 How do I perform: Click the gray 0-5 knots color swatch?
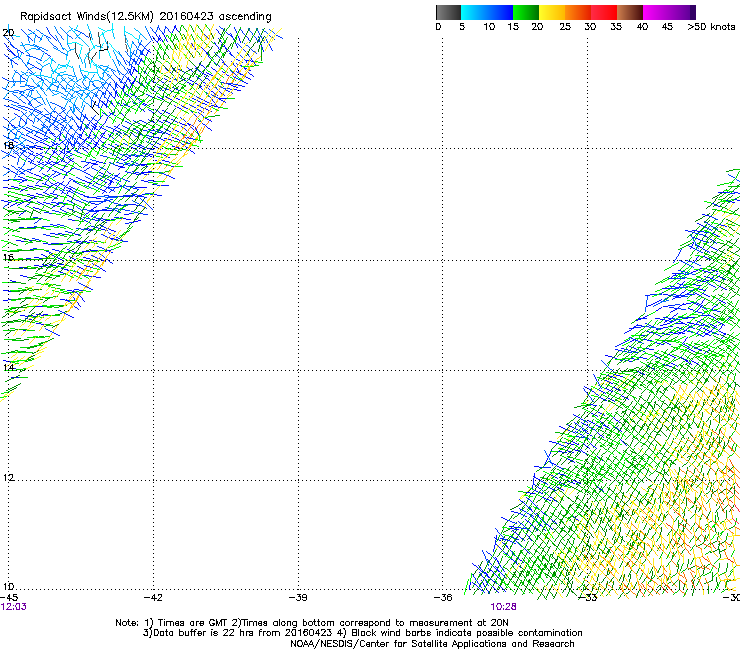[448, 12]
